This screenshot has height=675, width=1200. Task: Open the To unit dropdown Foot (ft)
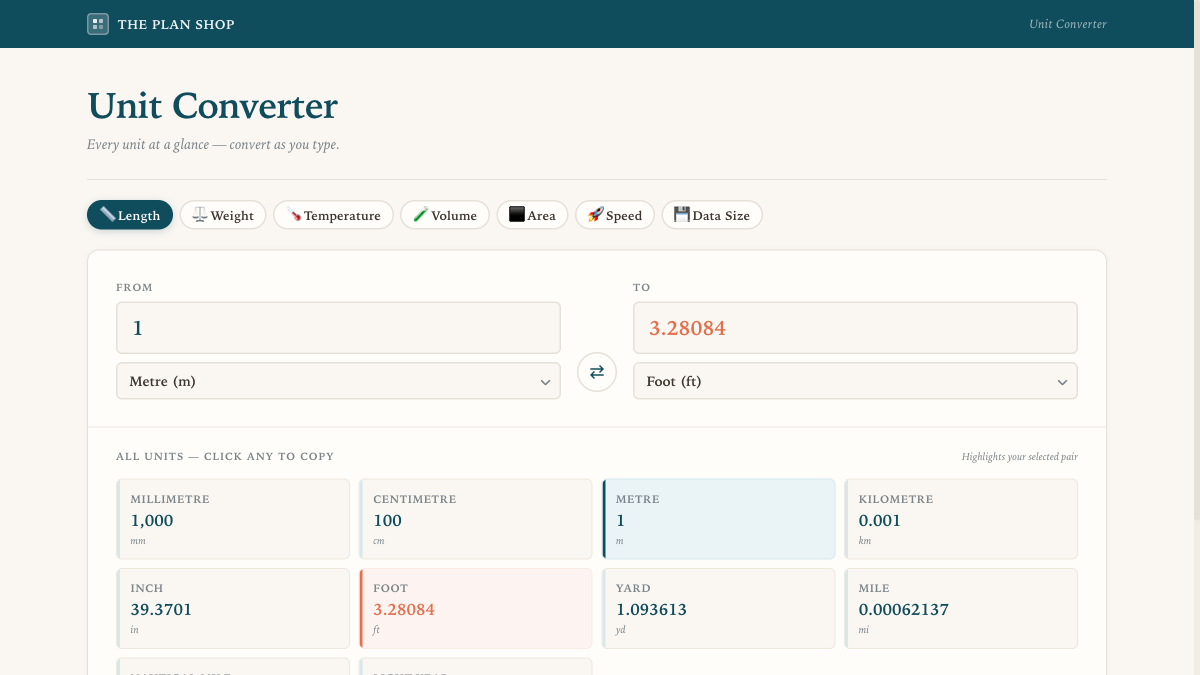click(x=855, y=381)
